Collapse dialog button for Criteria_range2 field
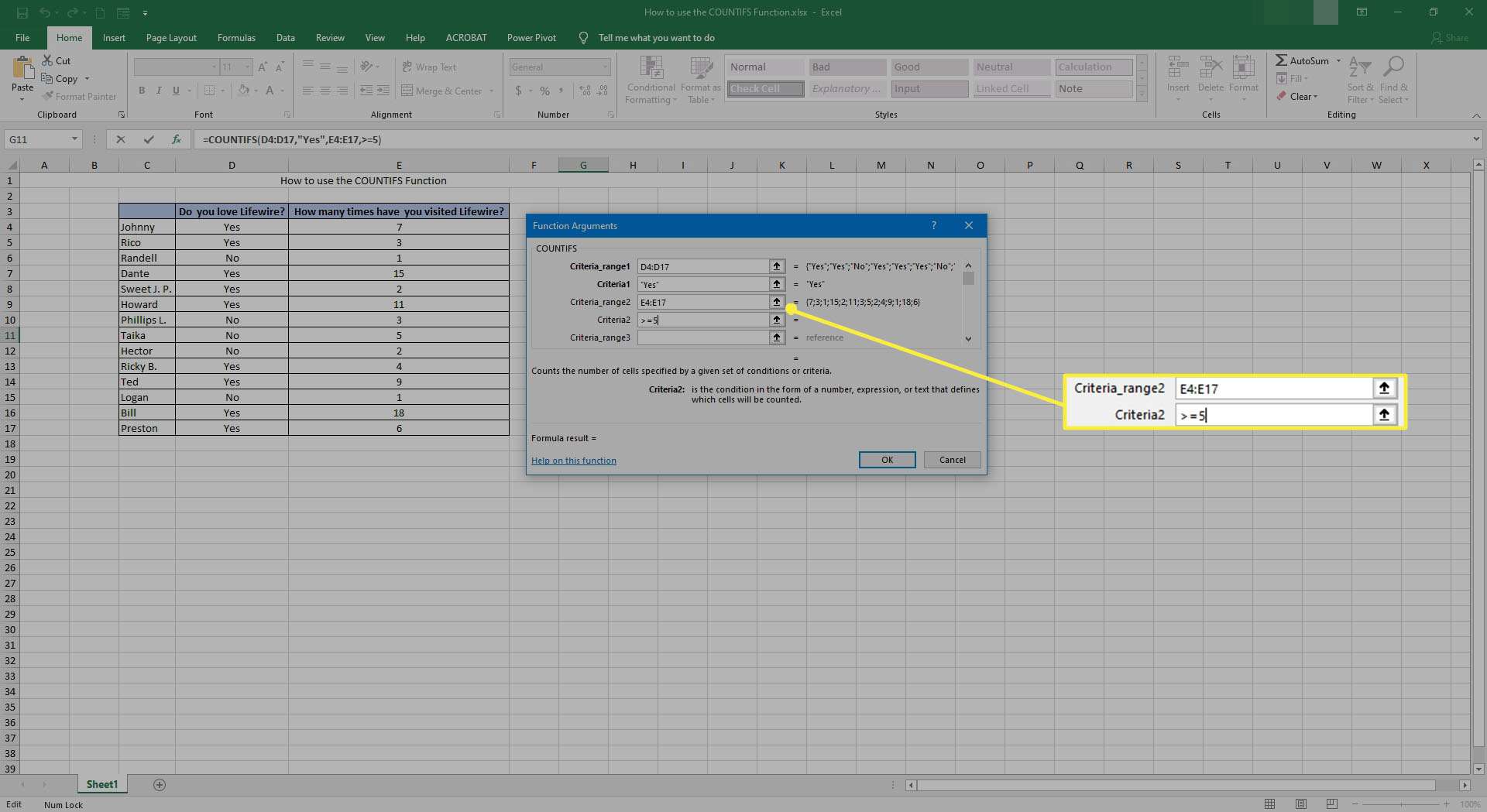Viewport: 1487px width, 812px height. coord(777,302)
